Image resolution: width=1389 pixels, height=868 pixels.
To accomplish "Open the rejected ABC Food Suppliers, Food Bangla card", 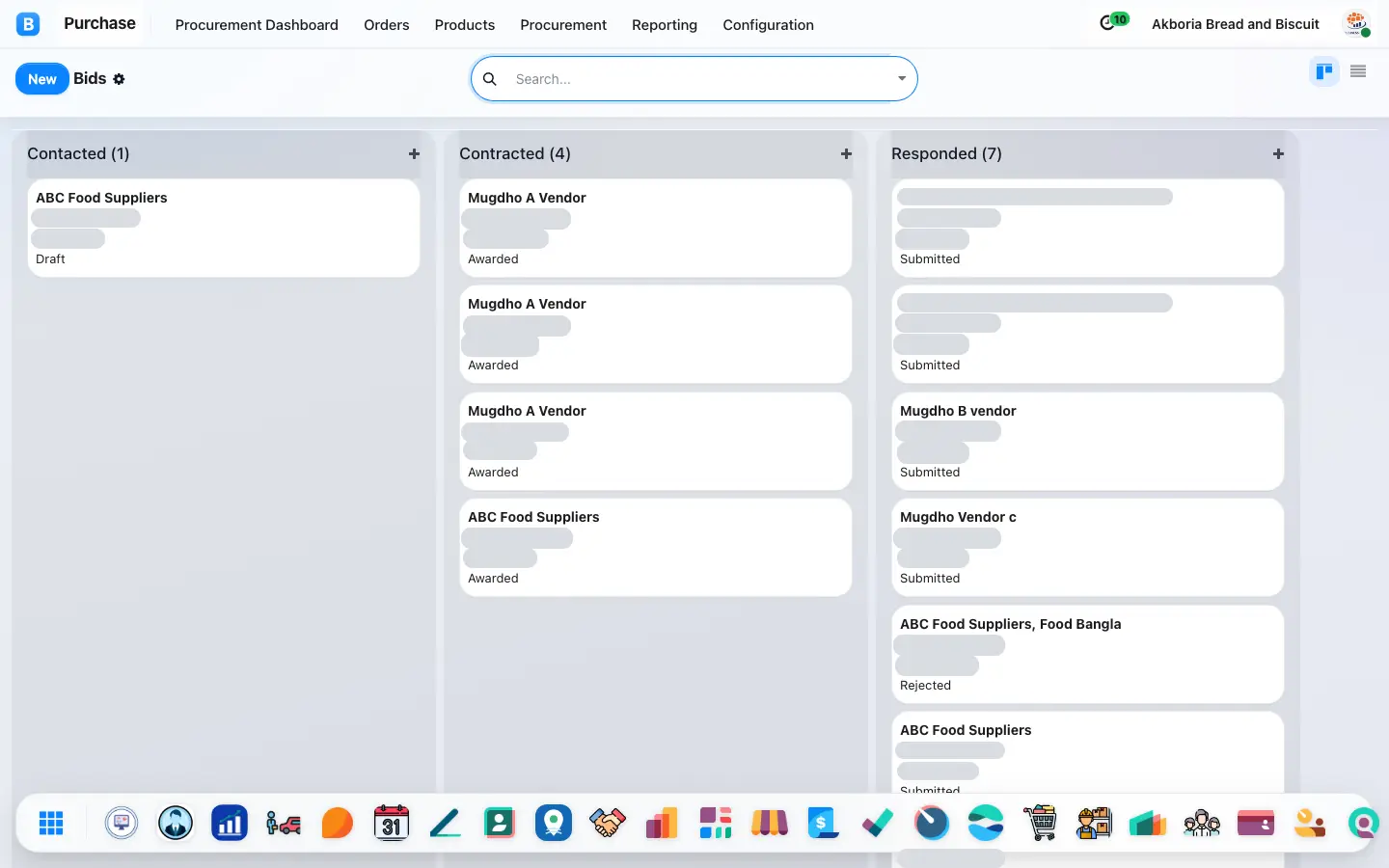I will coord(1088,655).
